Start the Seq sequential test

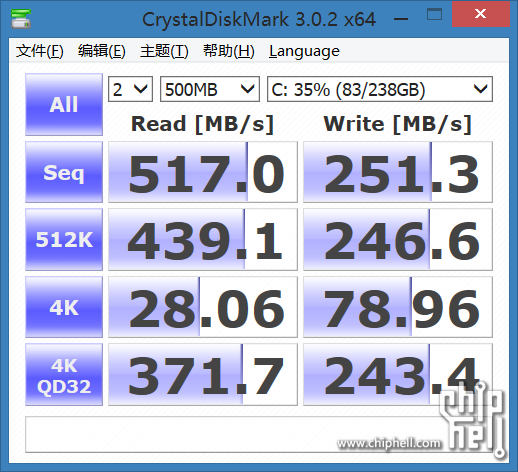pyautogui.click(x=64, y=172)
